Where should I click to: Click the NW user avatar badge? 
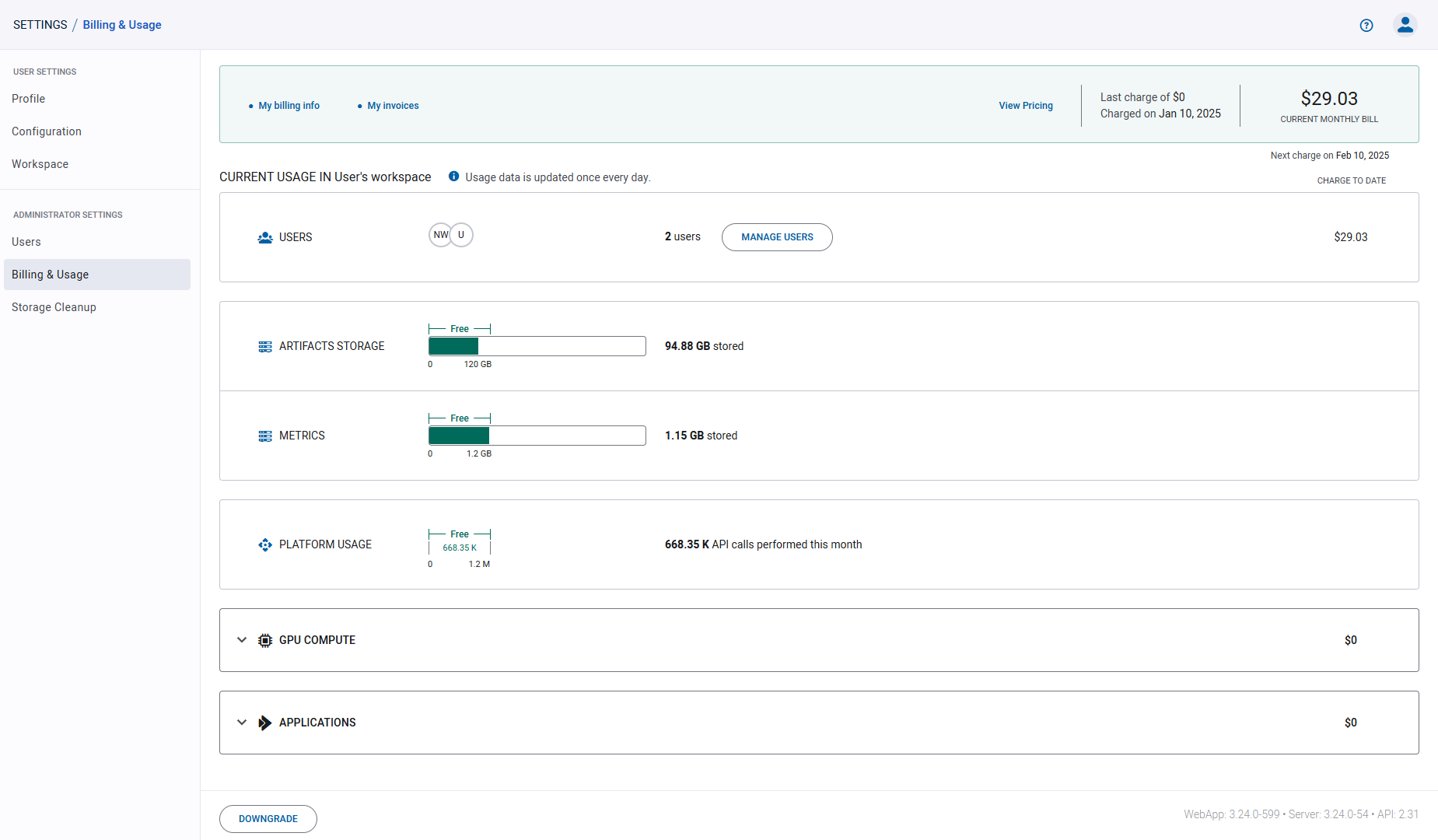pos(440,234)
